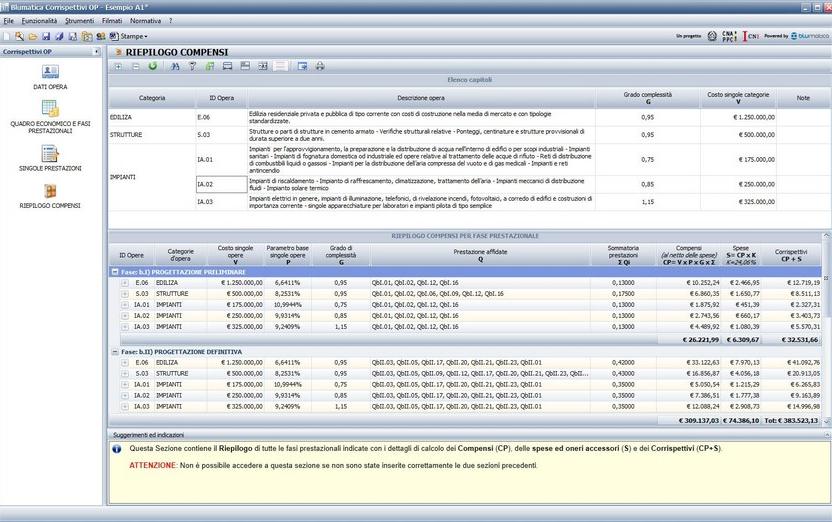Click the blue save disk icon

click(x=46, y=36)
